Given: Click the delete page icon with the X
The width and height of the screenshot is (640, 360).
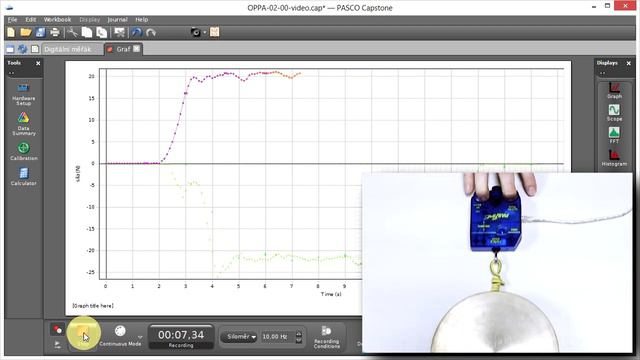Looking at the screenshot, I should pos(119,32).
